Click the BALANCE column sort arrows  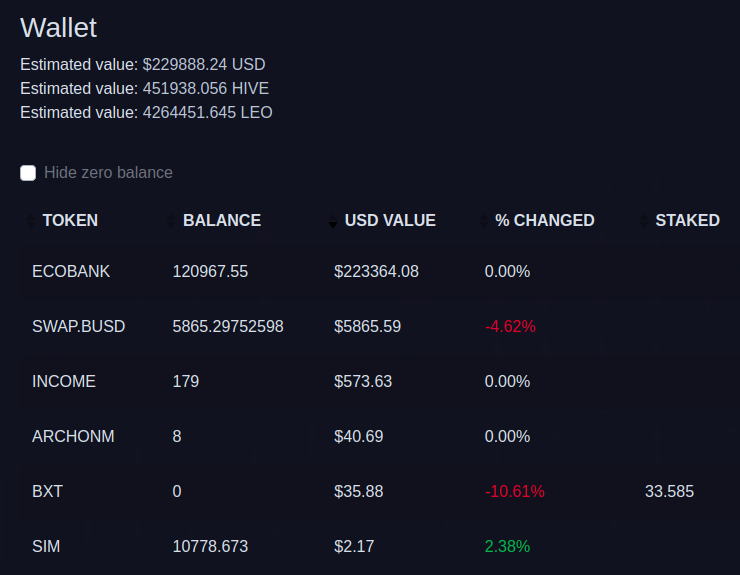[x=171, y=220]
